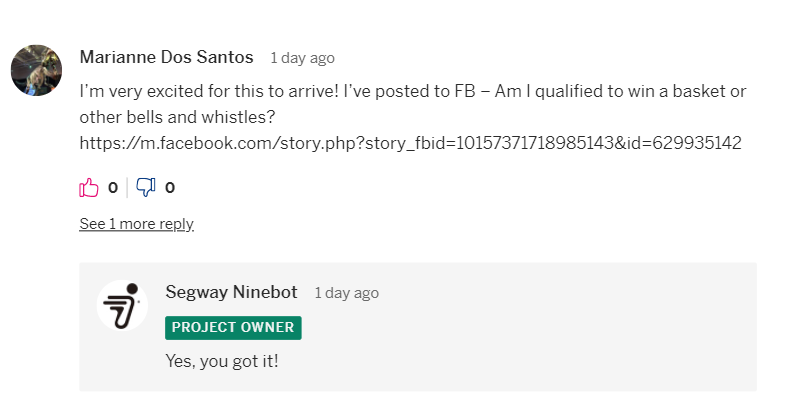This screenshot has height=420, width=791.
Task: Click the word "reply" in see-more link
Action: [x=177, y=224]
